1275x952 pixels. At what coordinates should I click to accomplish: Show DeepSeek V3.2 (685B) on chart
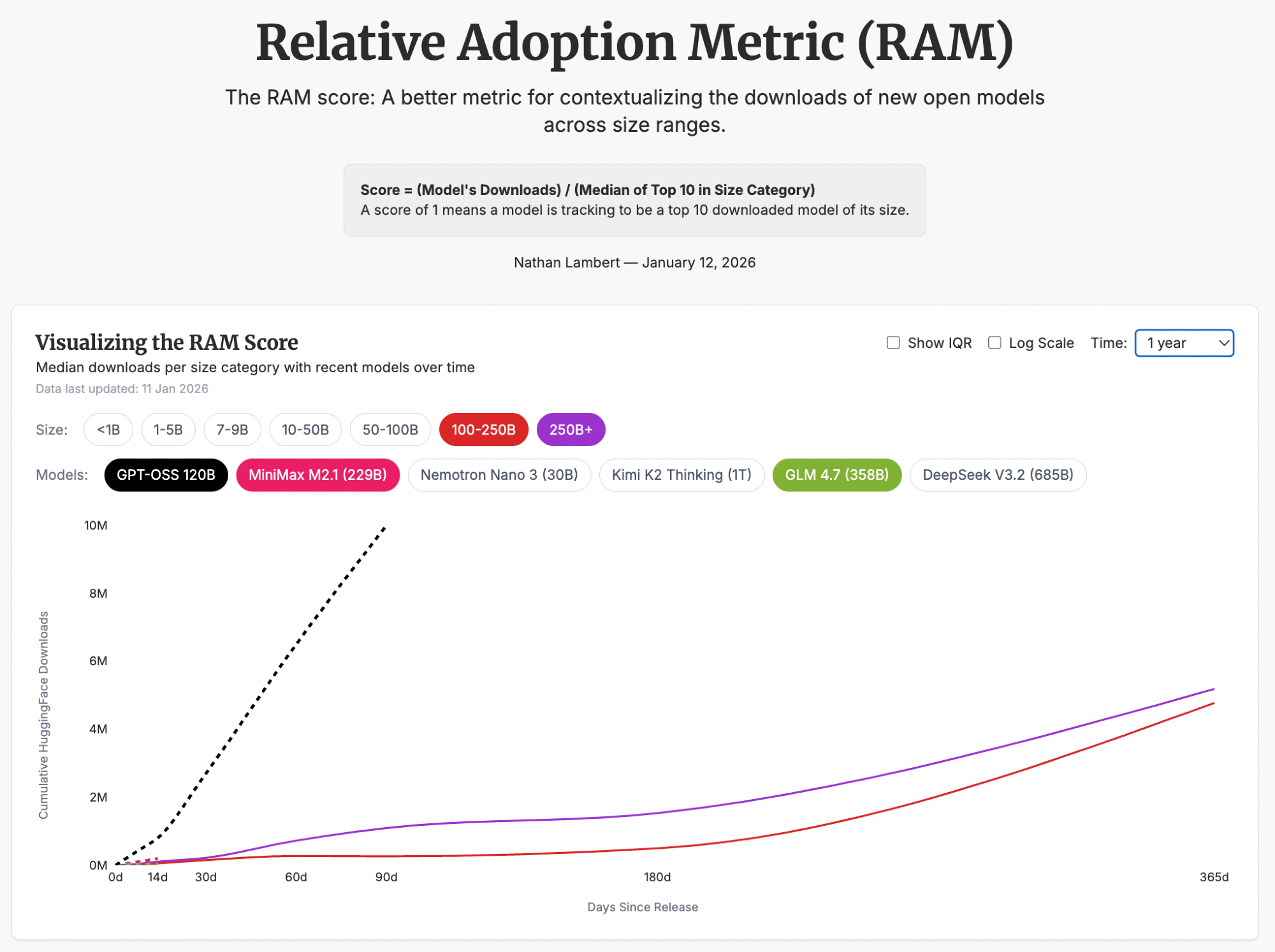pos(998,475)
